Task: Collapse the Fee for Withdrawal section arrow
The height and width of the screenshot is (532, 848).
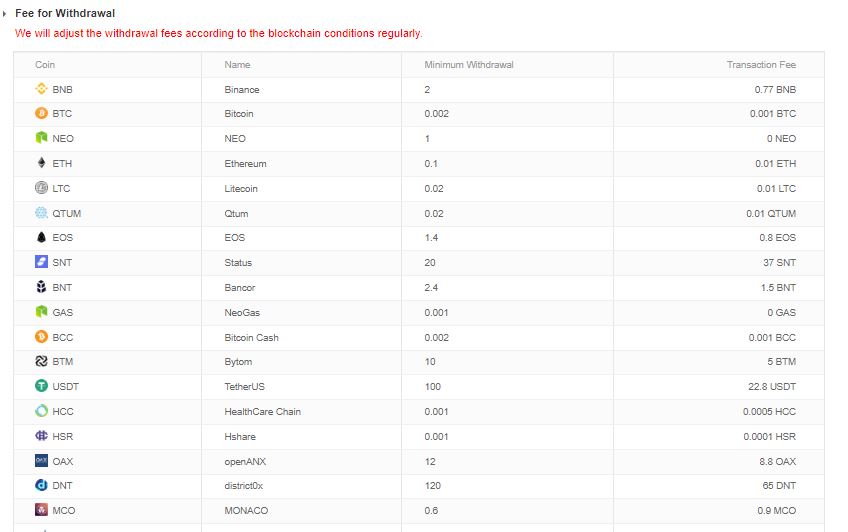Action: (x=4, y=14)
